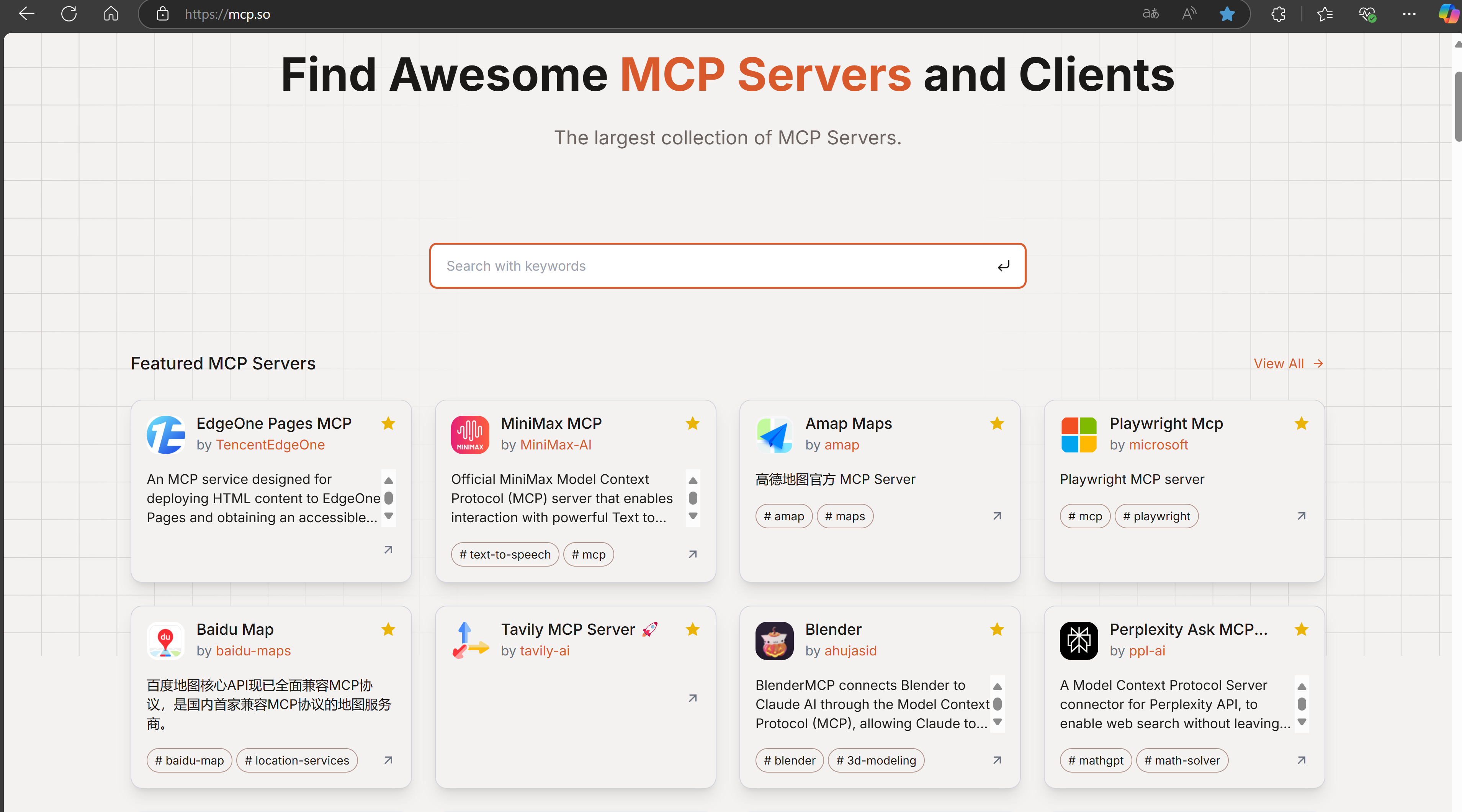This screenshot has height=812, width=1462.
Task: Open Browser Essentials heart icon
Action: coord(1367,14)
